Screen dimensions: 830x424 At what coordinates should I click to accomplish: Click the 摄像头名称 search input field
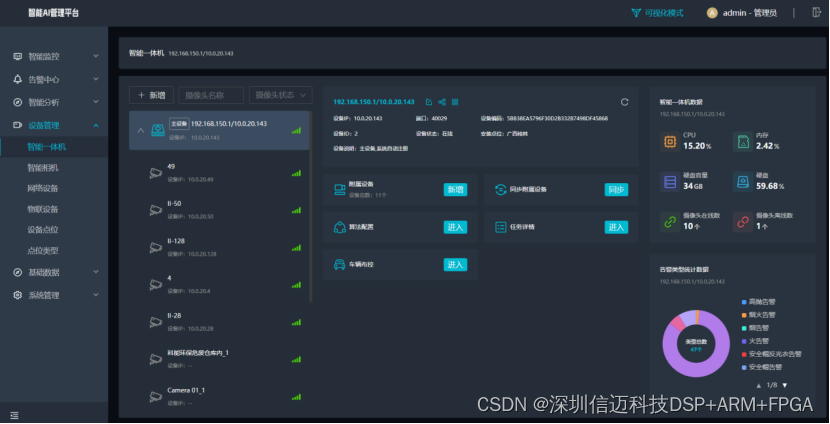tap(211, 95)
